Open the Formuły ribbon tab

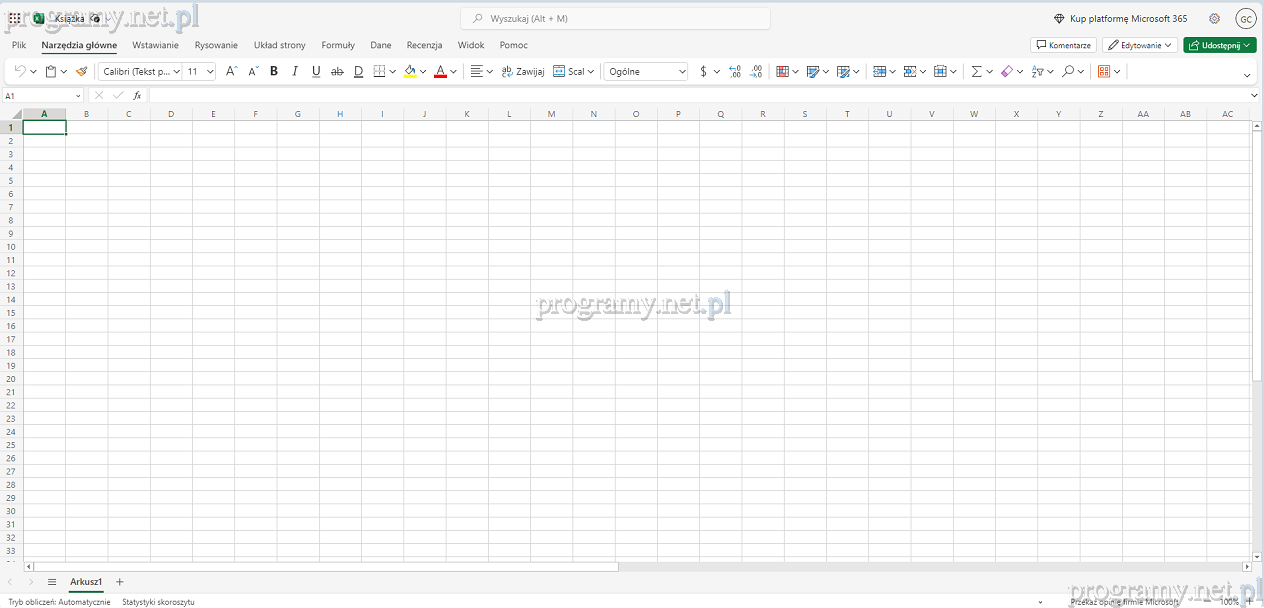338,45
